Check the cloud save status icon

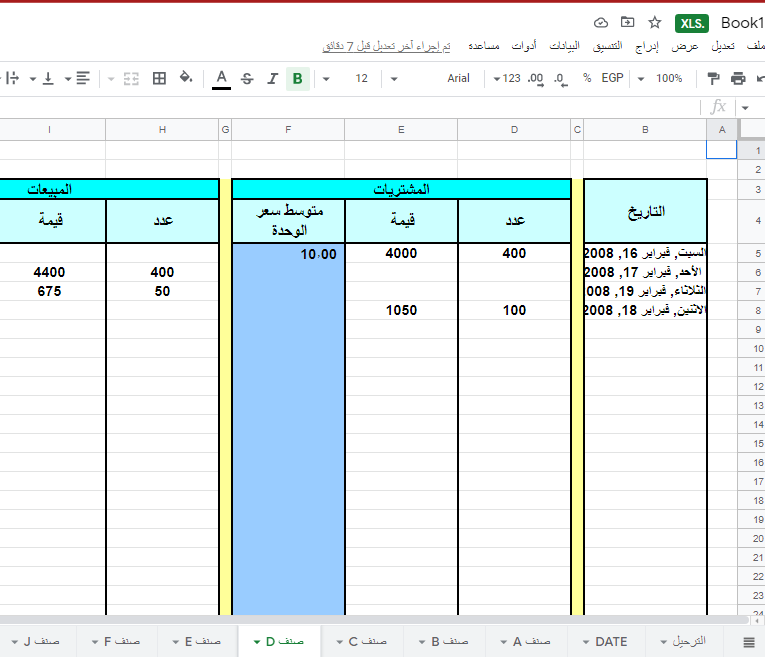point(601,22)
